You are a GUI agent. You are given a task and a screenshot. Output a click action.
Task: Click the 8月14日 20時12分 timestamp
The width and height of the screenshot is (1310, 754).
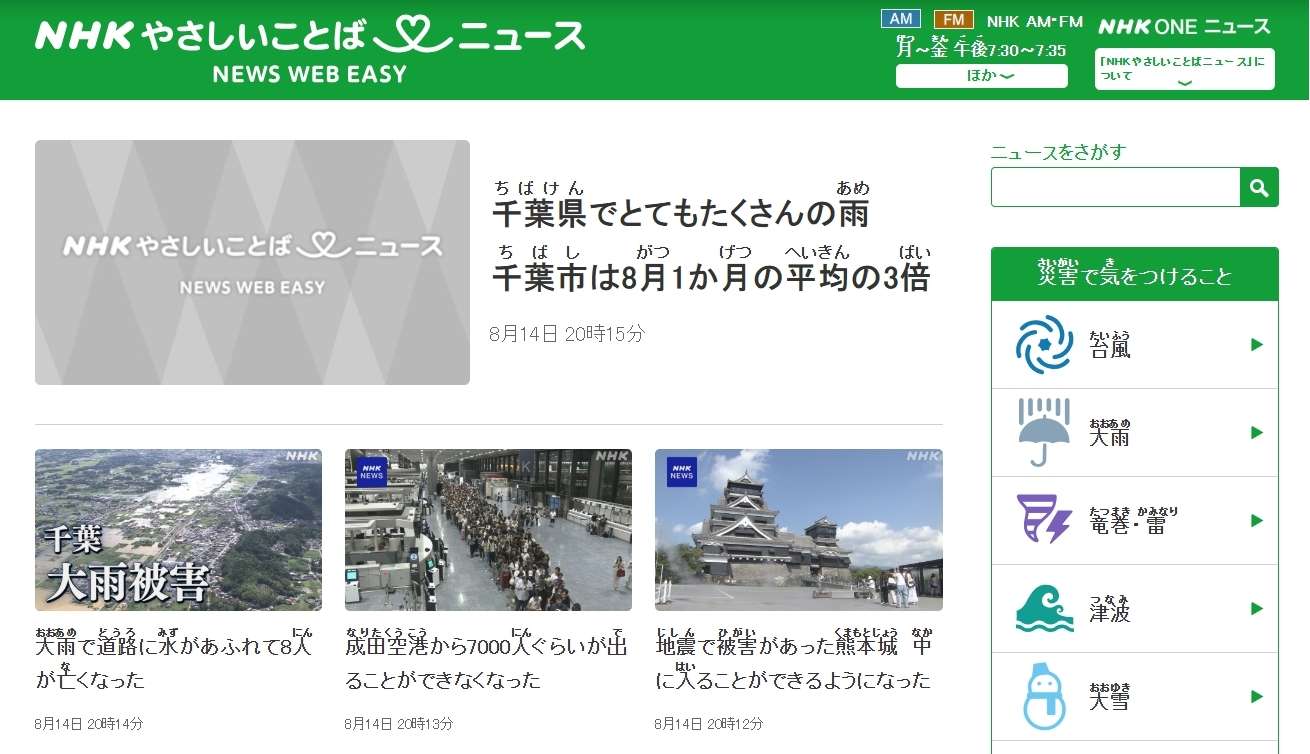click(709, 723)
